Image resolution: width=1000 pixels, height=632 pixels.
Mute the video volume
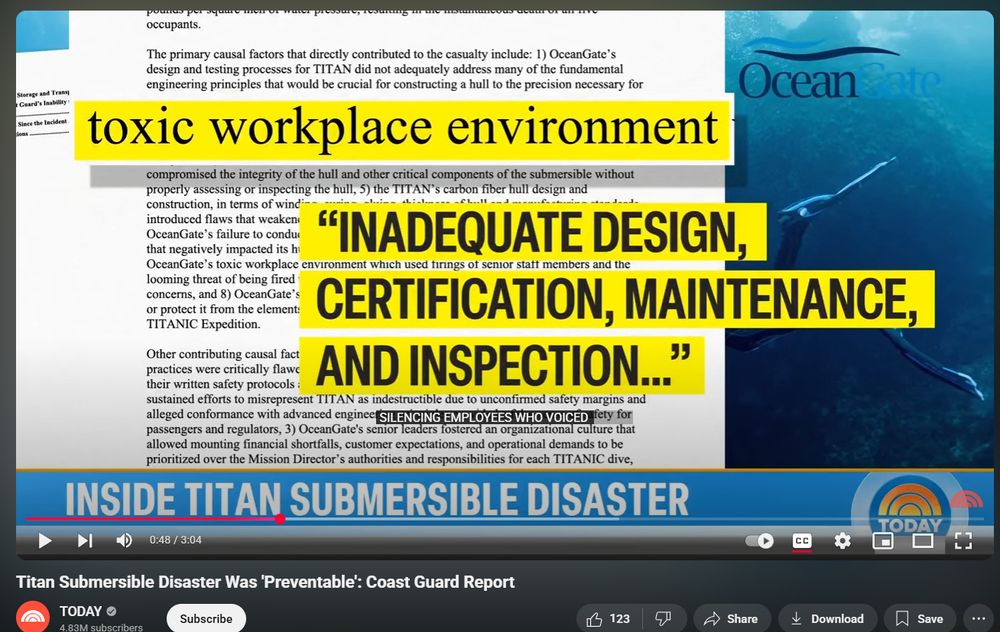click(124, 541)
